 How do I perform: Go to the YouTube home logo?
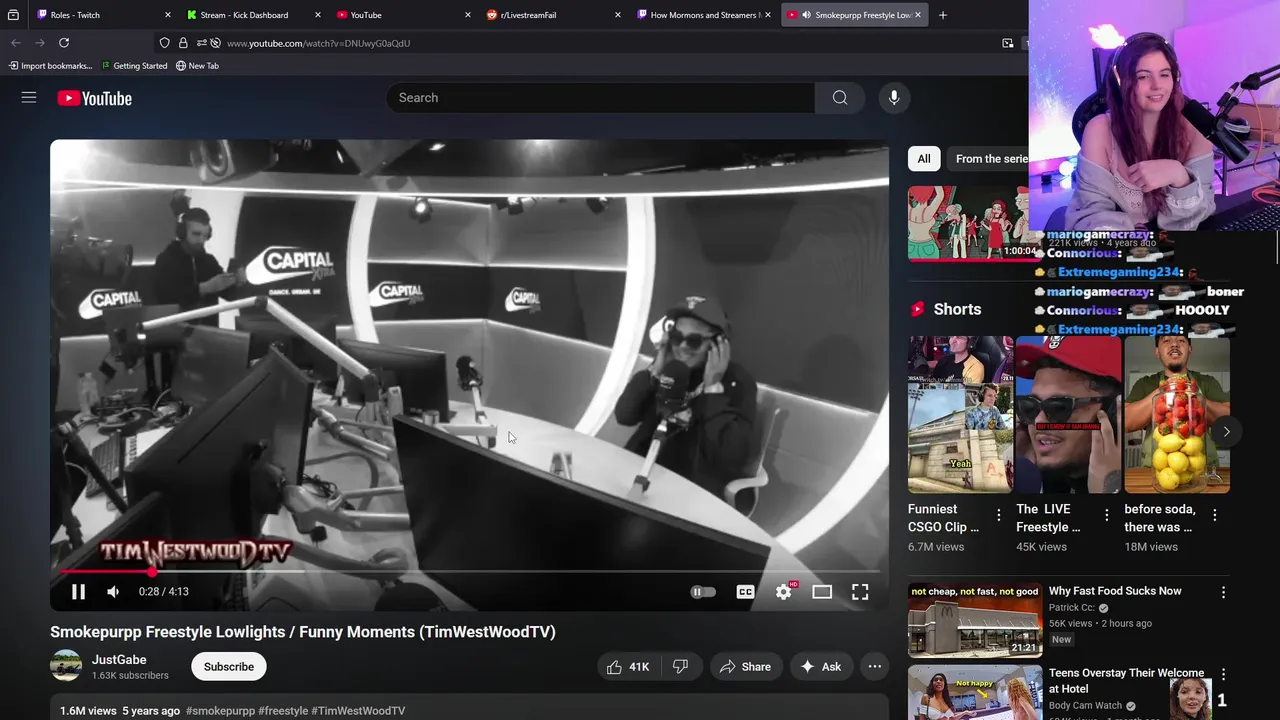(x=95, y=98)
